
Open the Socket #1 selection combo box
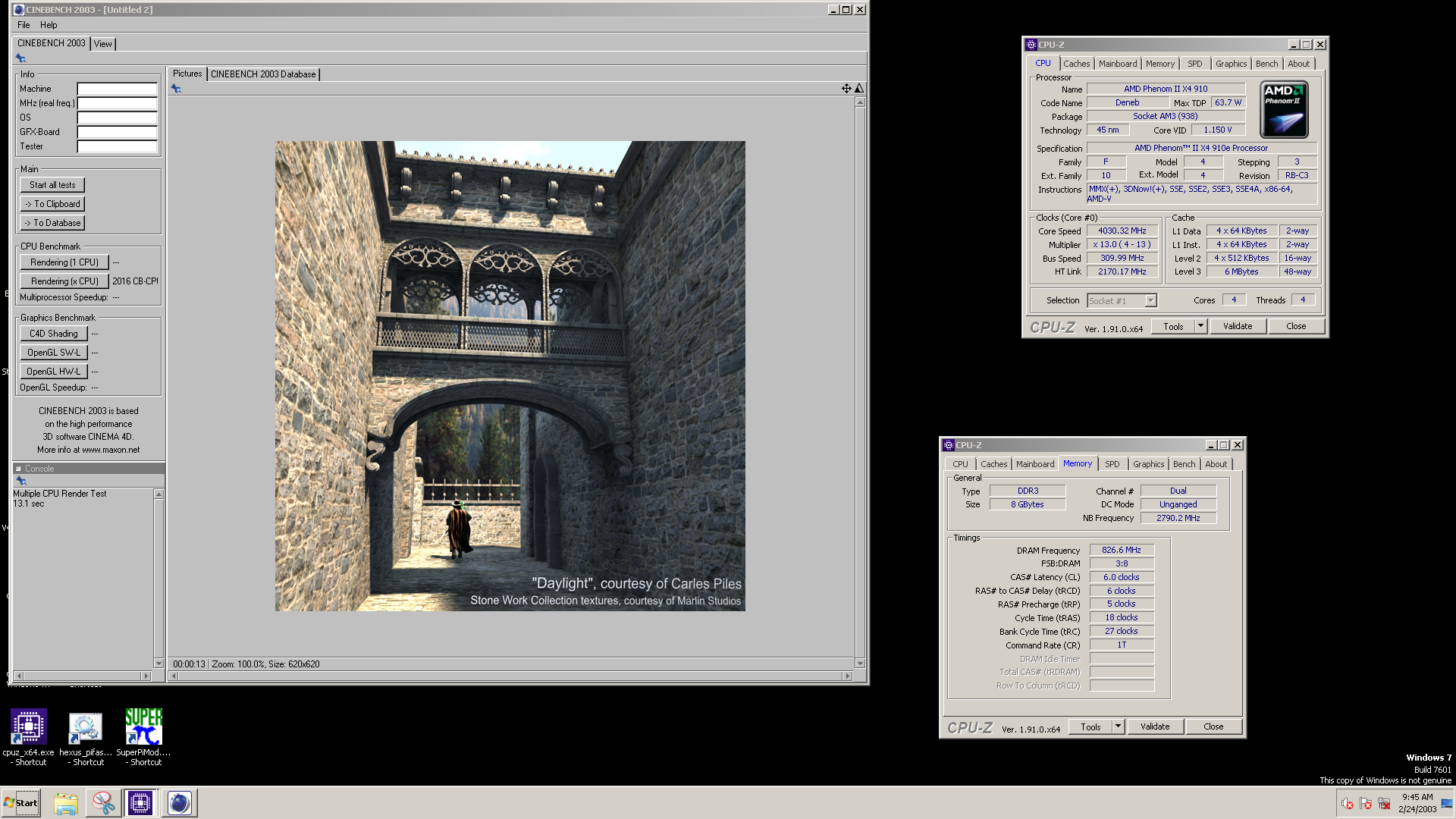tap(1122, 301)
